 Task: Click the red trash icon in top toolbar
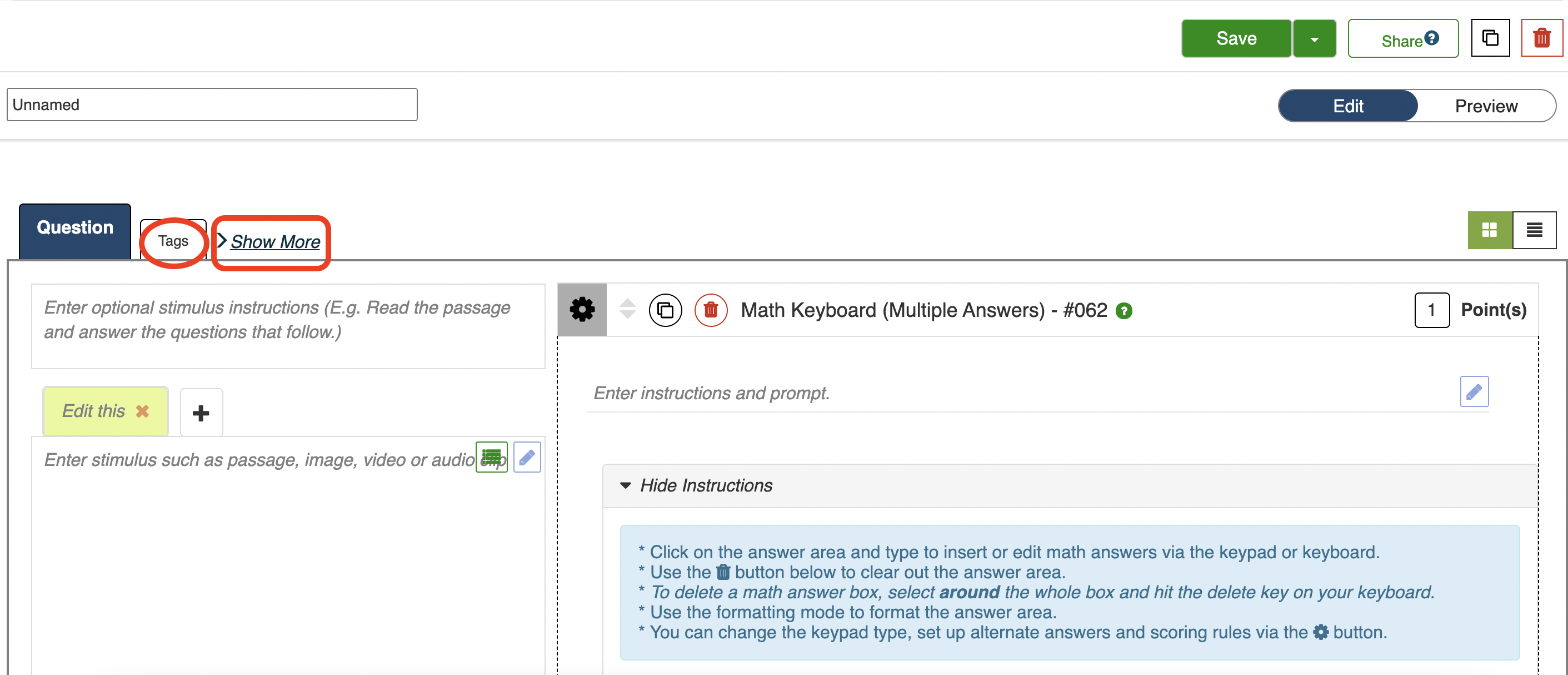pyautogui.click(x=1541, y=38)
